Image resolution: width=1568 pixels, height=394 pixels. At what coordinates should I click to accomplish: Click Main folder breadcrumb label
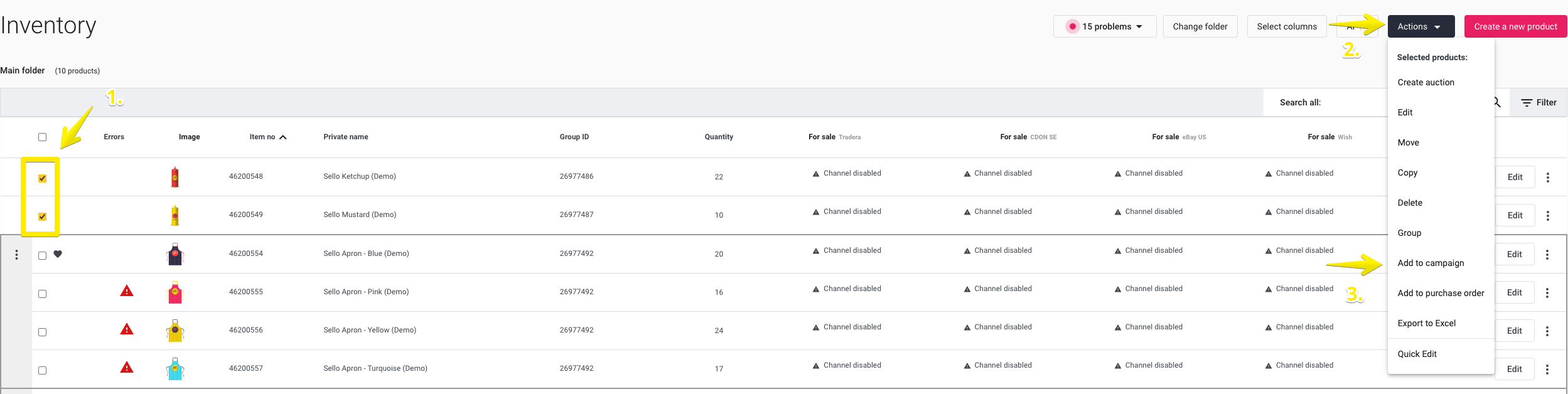(x=23, y=70)
